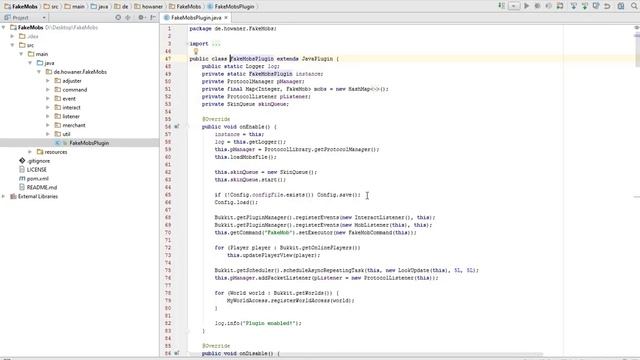
Task: Select the pom.xml file
Action: (38, 178)
